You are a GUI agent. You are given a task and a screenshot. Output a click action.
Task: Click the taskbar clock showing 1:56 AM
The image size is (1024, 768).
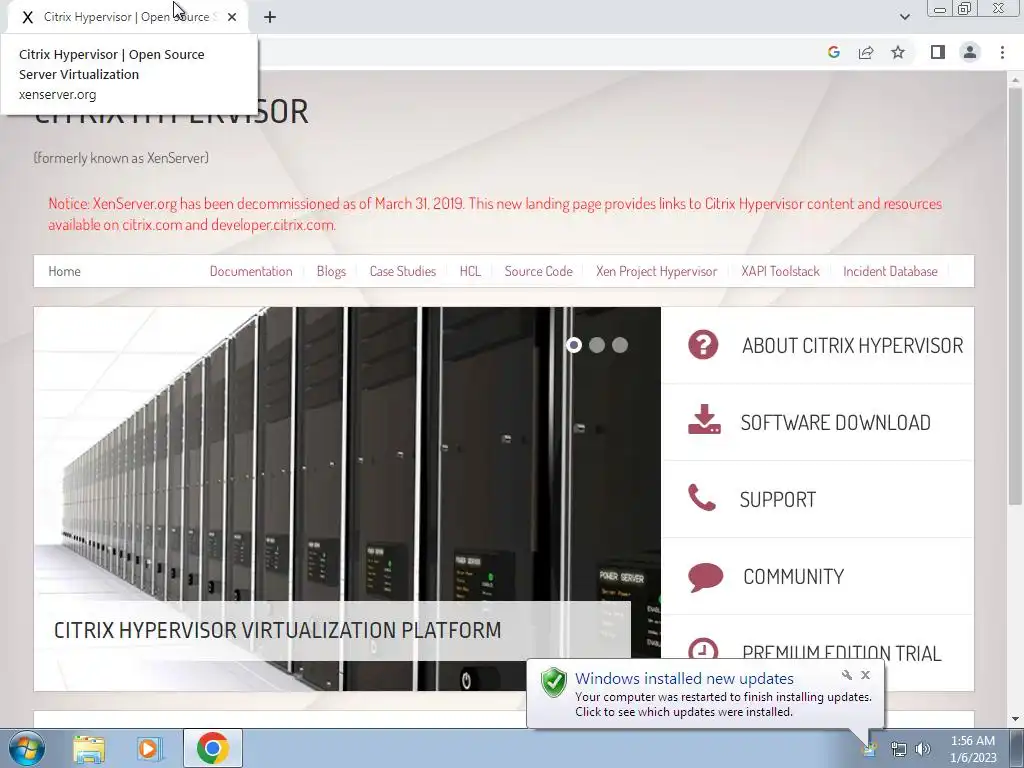[x=973, y=749]
